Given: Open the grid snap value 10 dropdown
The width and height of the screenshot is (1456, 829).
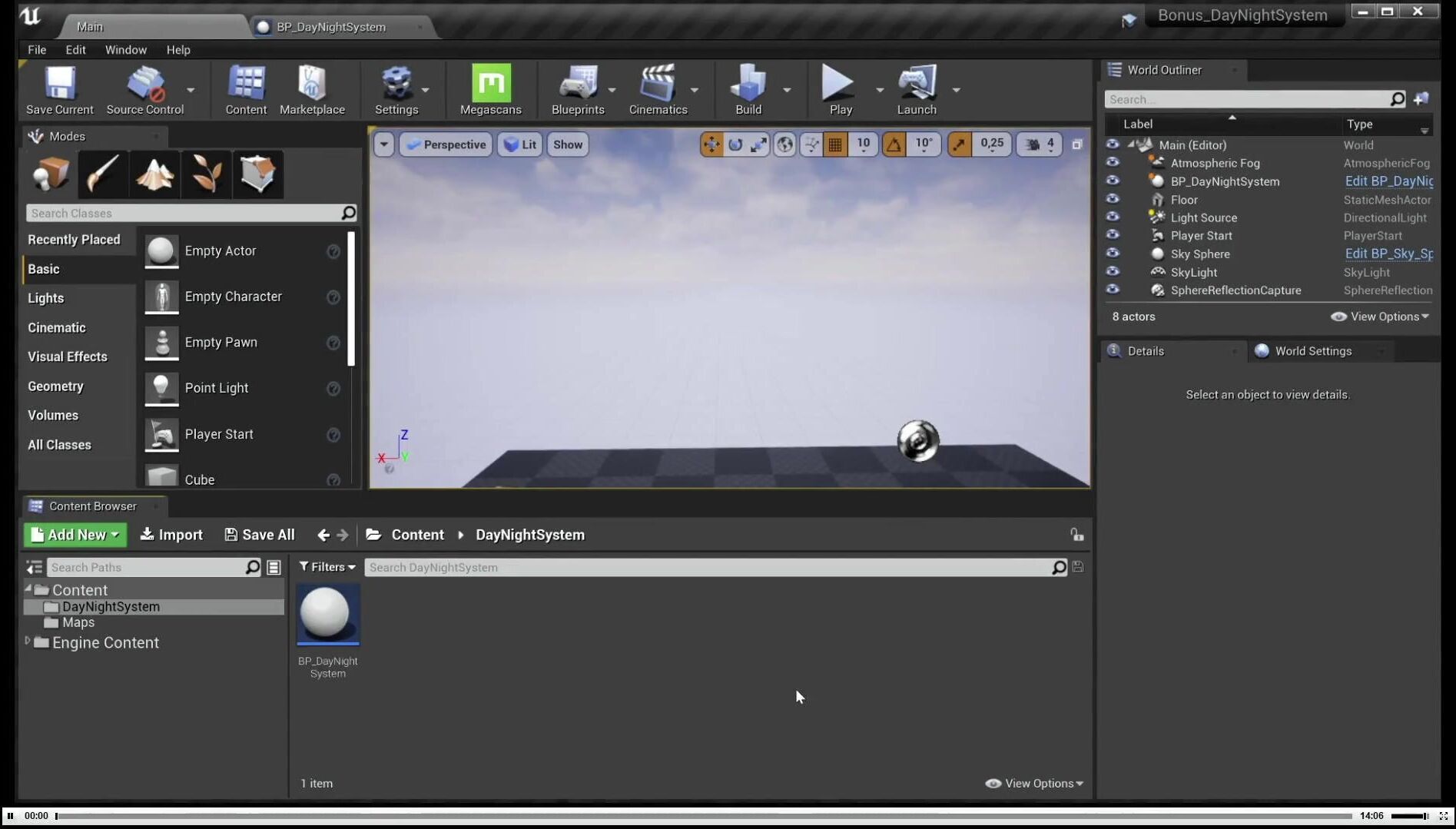Looking at the screenshot, I should [x=863, y=144].
